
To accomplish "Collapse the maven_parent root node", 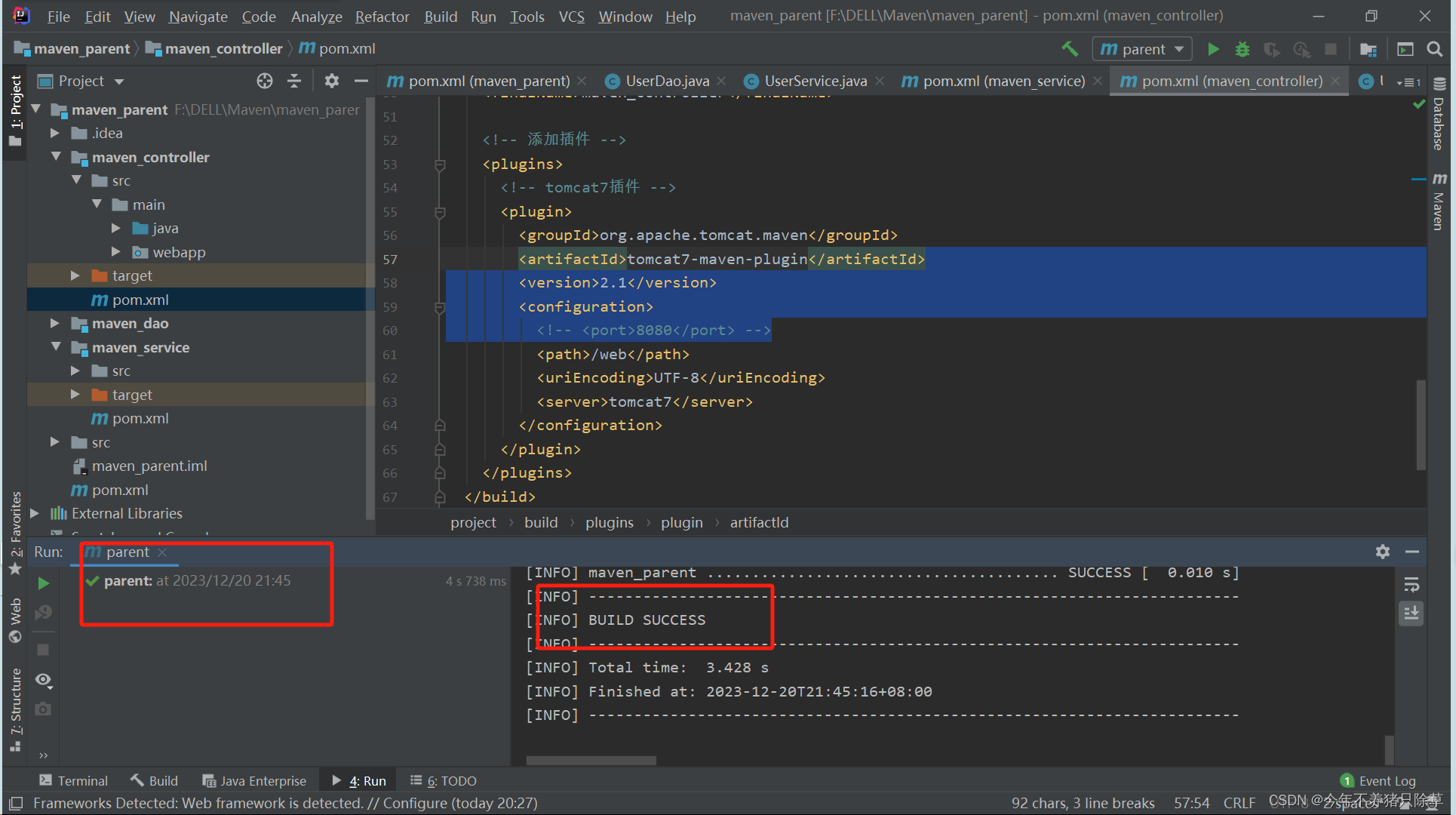I will tap(35, 109).
